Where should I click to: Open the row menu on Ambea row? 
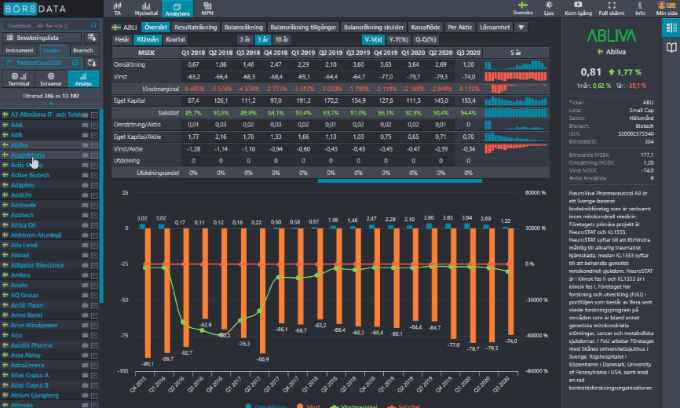(x=94, y=275)
